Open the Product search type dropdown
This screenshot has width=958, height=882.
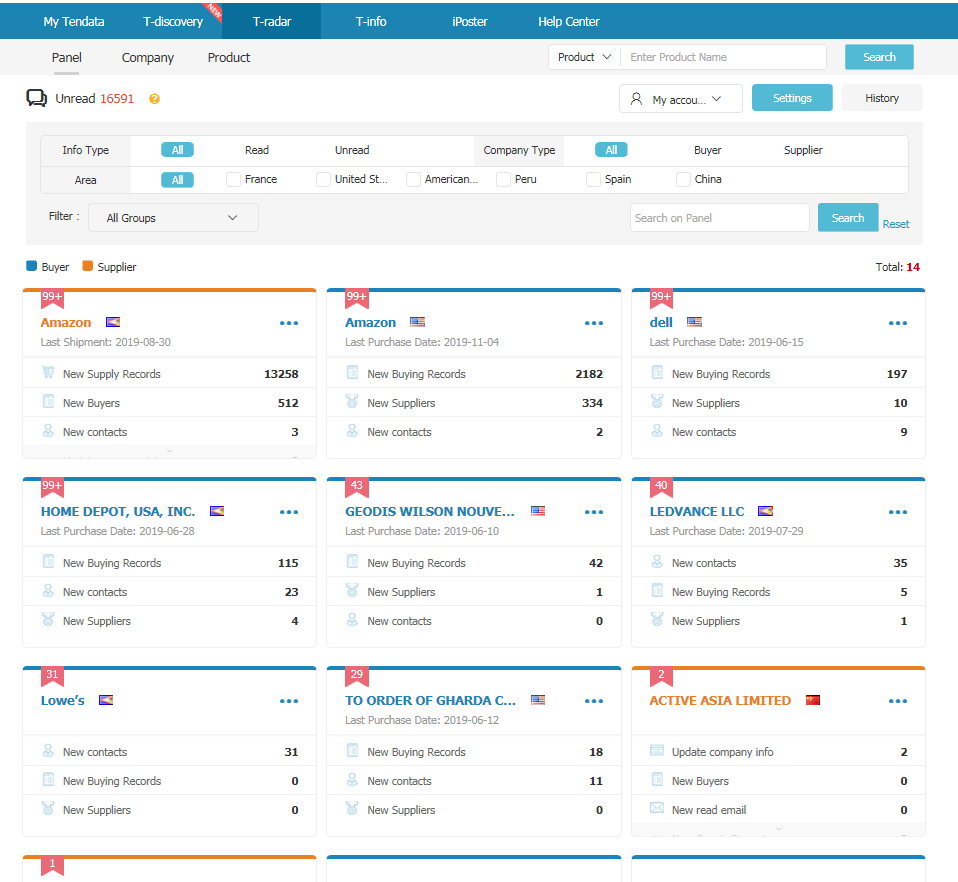tap(584, 57)
